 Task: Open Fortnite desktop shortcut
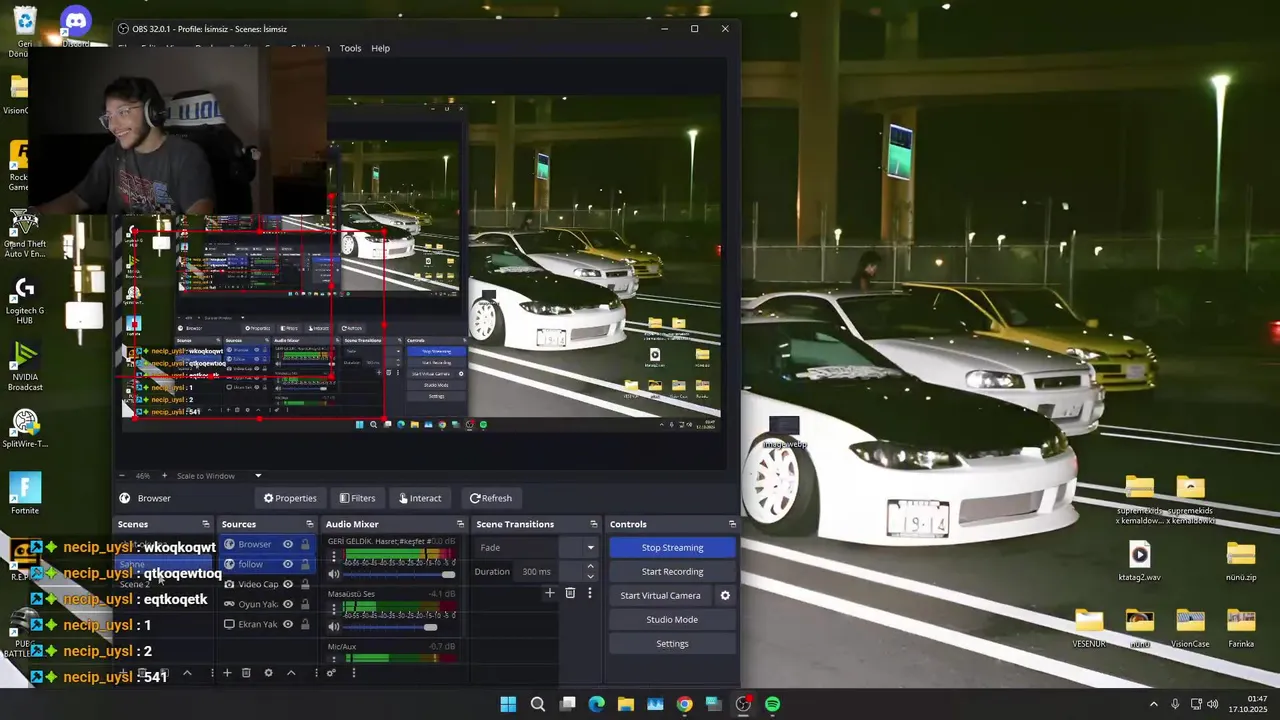pos(25,494)
